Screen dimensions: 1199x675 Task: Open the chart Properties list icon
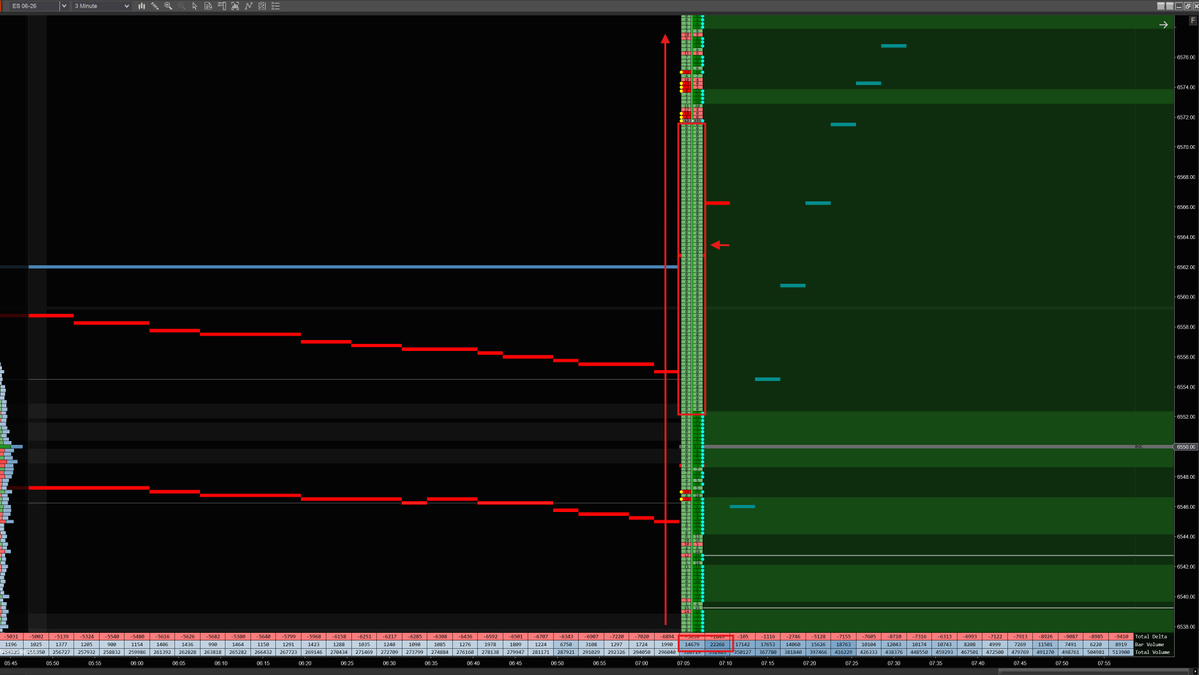(x=275, y=6)
